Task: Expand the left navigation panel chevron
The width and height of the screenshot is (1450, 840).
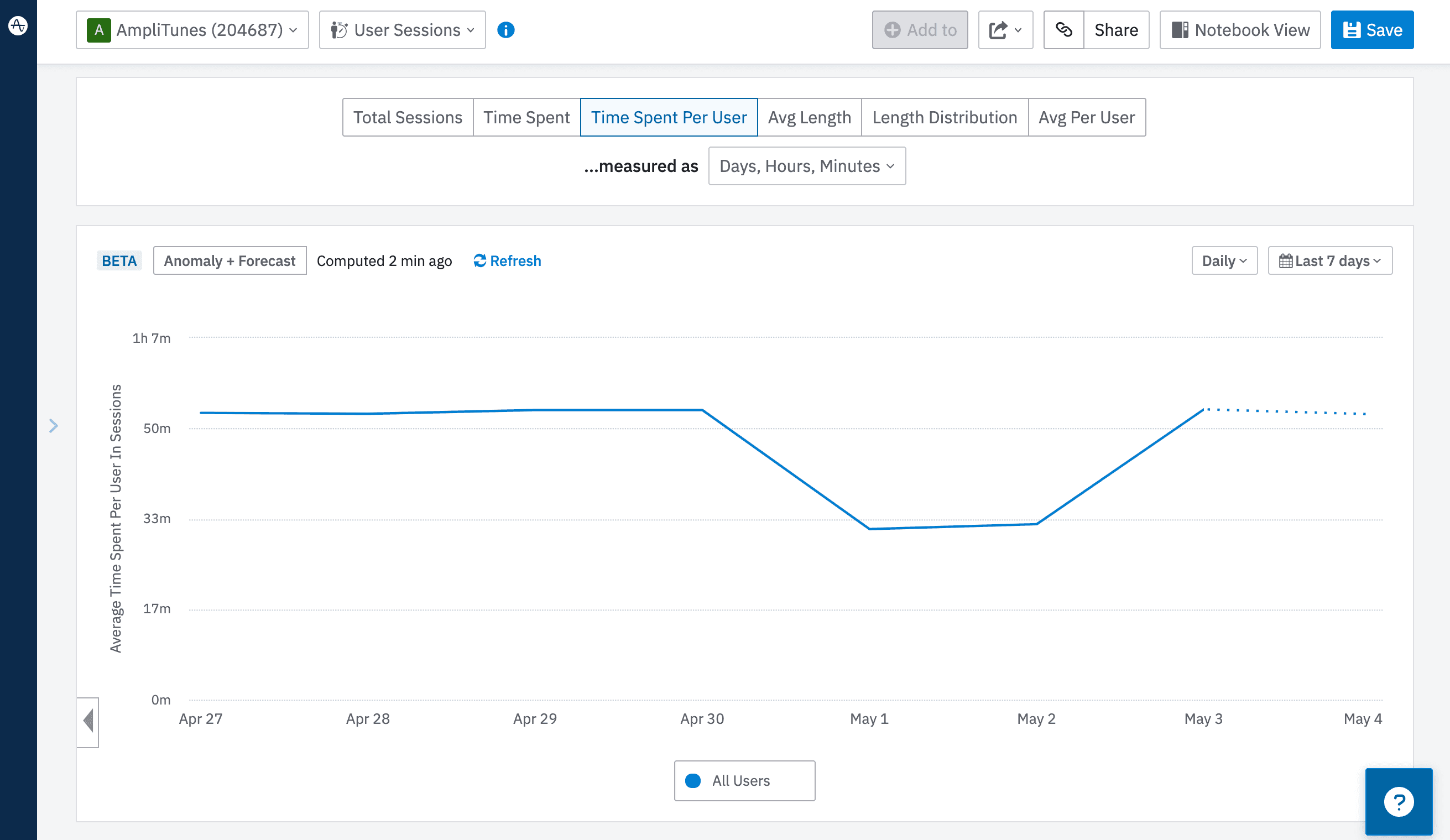Action: tap(54, 426)
